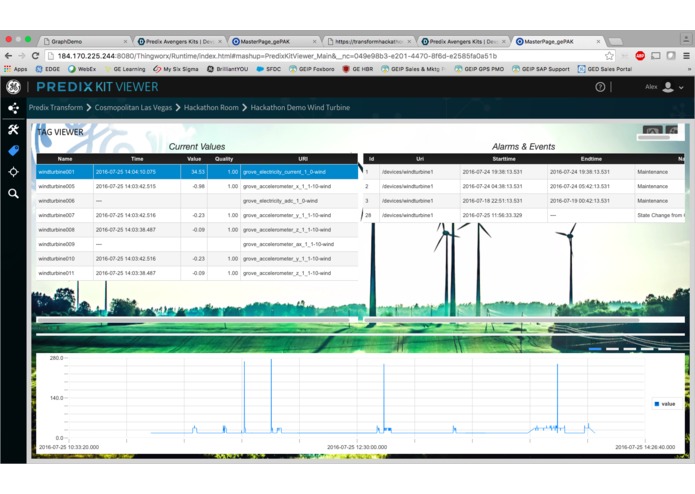Select the windturbine011 row

click(197, 273)
